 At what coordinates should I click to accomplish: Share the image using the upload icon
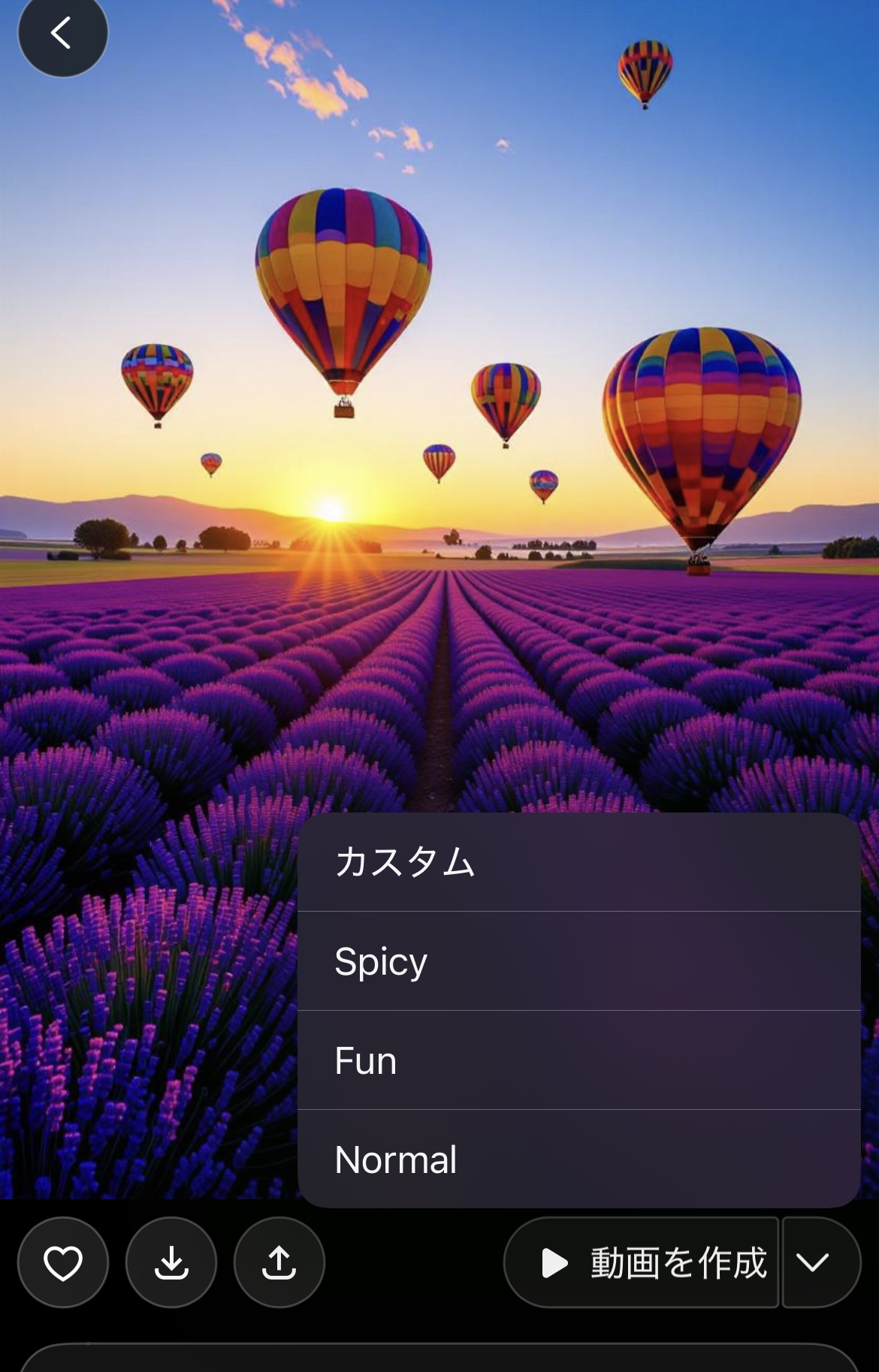(x=279, y=1262)
